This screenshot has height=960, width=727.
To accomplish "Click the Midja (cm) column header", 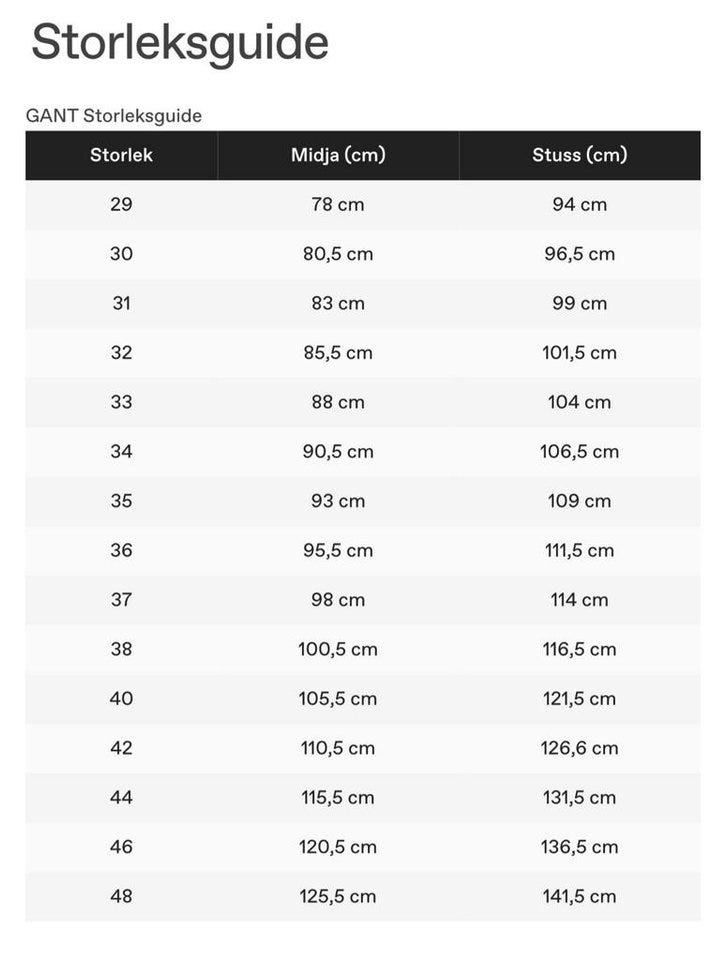I will (338, 155).
